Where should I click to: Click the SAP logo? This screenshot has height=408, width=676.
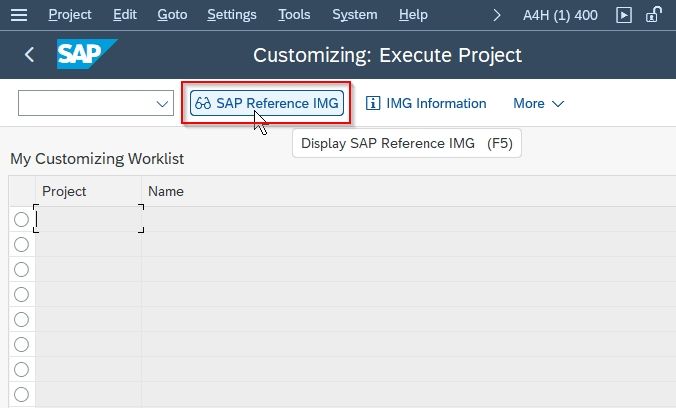coord(87,54)
